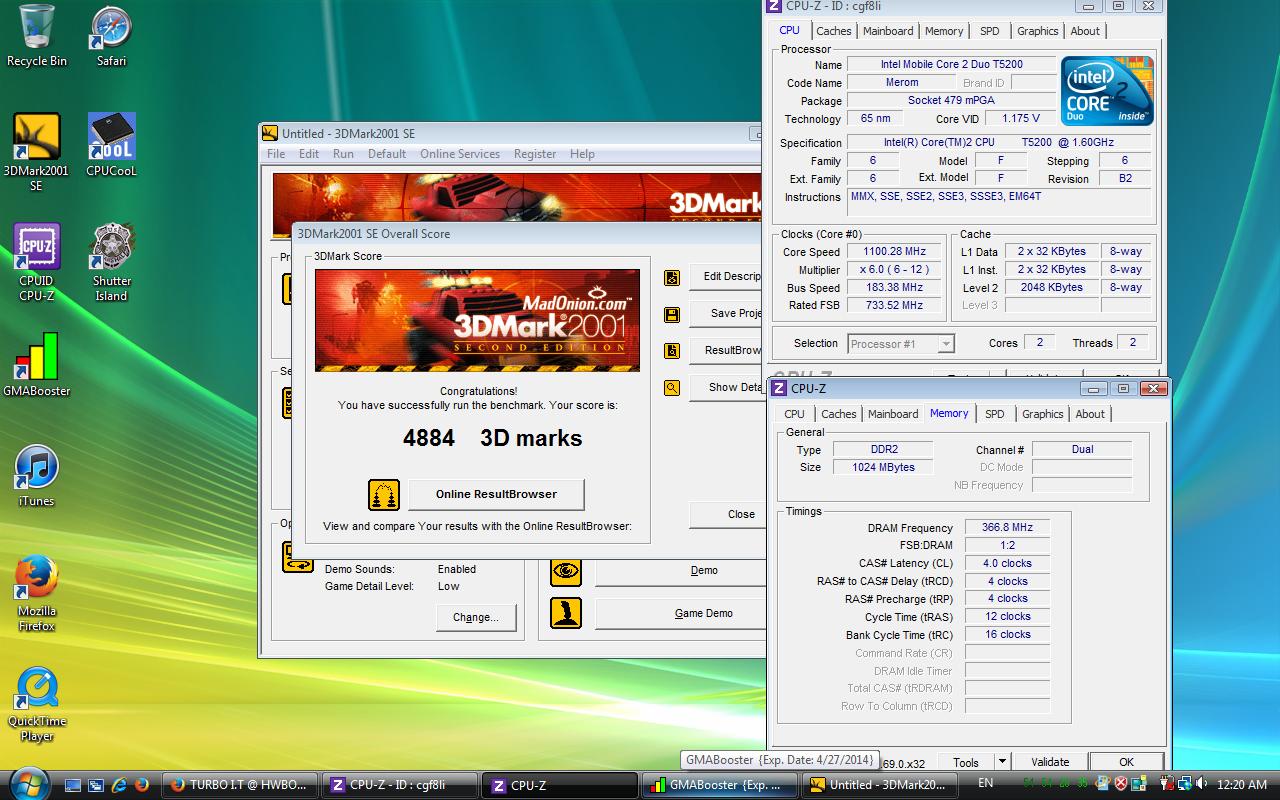Open About tab in lower CPU-Z window
Image resolution: width=1280 pixels, height=800 pixels.
pyautogui.click(x=1090, y=414)
